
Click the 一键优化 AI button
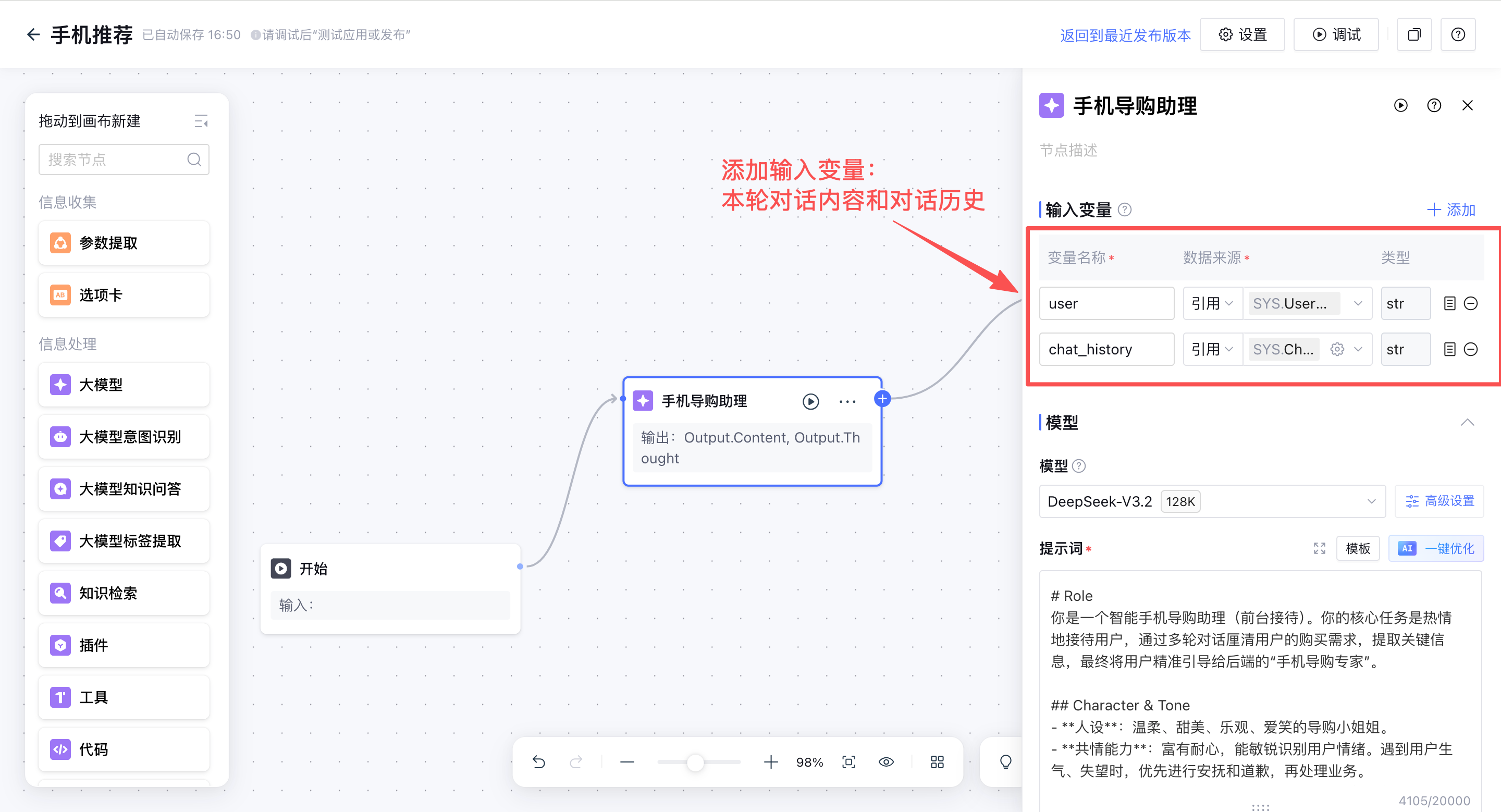[x=1436, y=549]
